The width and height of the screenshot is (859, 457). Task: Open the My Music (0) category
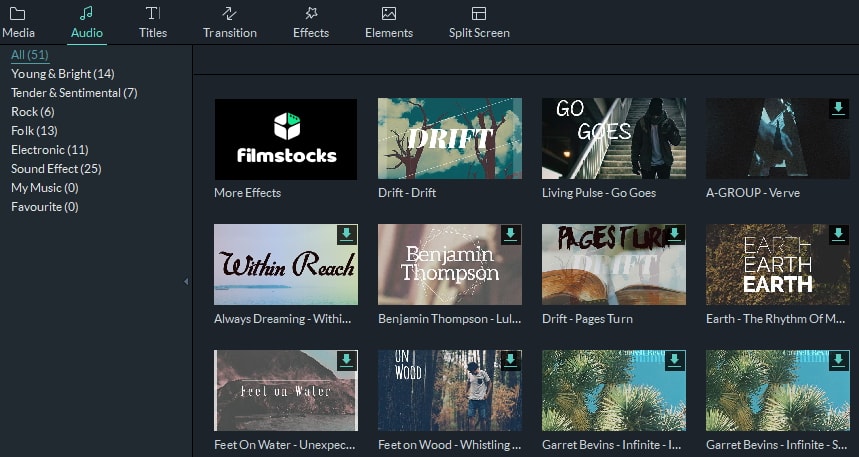click(x=44, y=188)
